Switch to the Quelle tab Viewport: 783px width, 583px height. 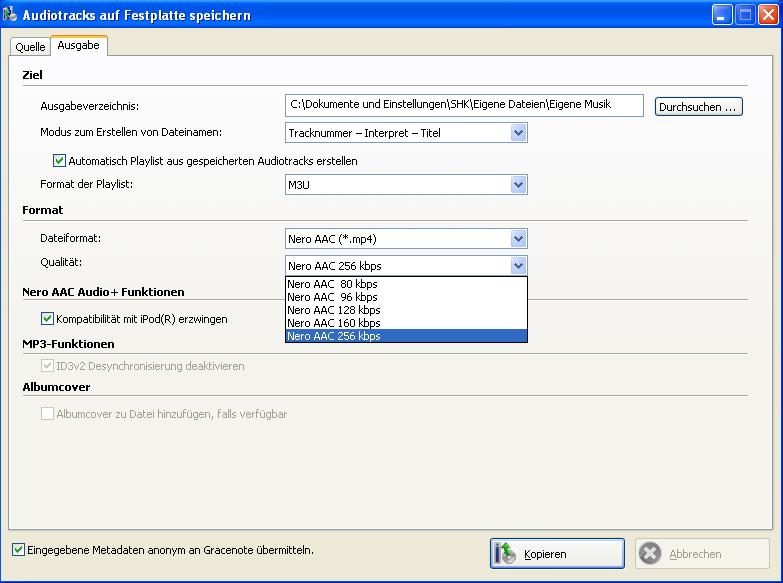click(x=30, y=46)
